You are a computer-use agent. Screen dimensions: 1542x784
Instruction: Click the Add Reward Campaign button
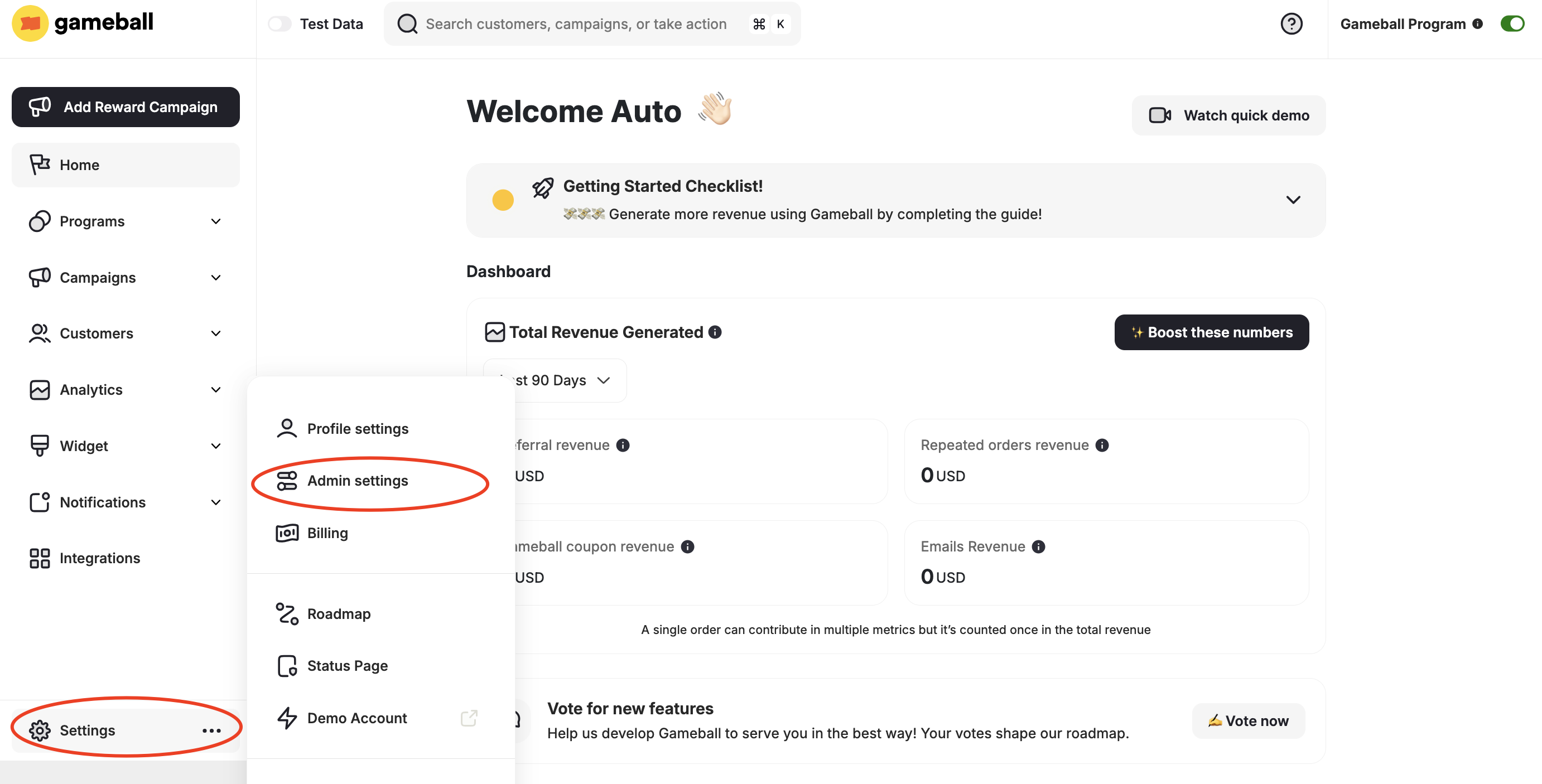126,107
